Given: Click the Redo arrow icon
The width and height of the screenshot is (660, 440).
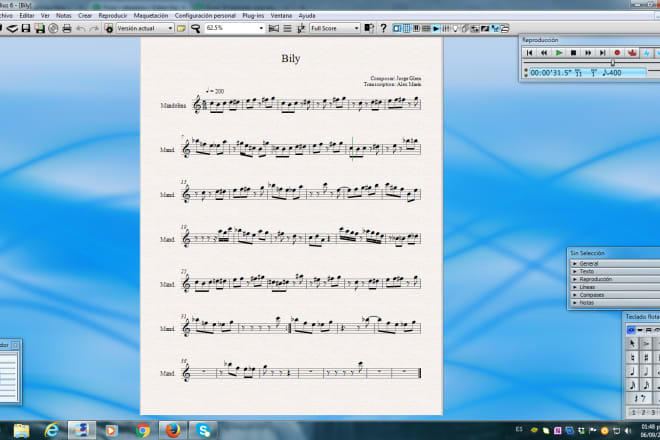Looking at the screenshot, I should point(94,28).
